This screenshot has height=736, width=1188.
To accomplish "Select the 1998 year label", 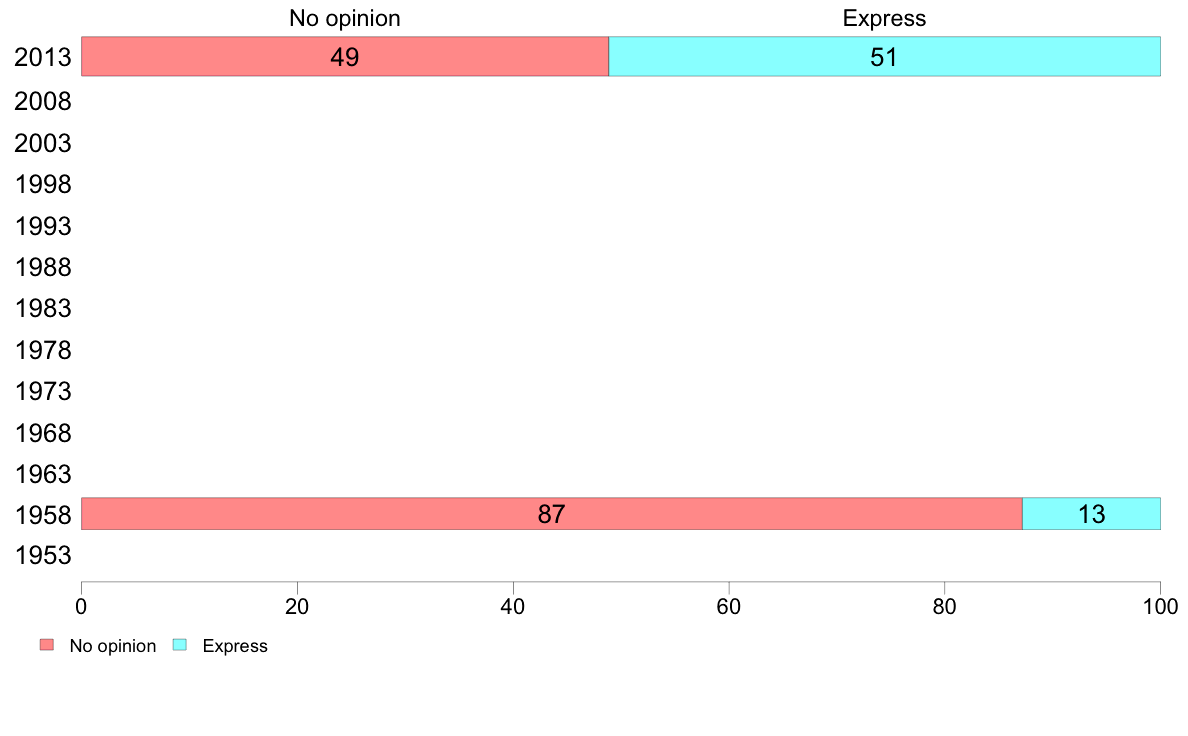I will coord(42,184).
